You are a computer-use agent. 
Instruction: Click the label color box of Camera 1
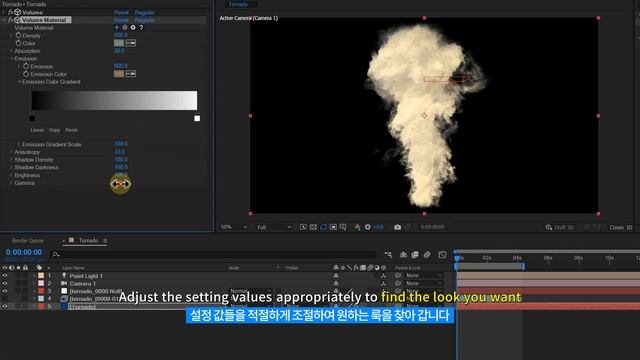tap(41, 283)
